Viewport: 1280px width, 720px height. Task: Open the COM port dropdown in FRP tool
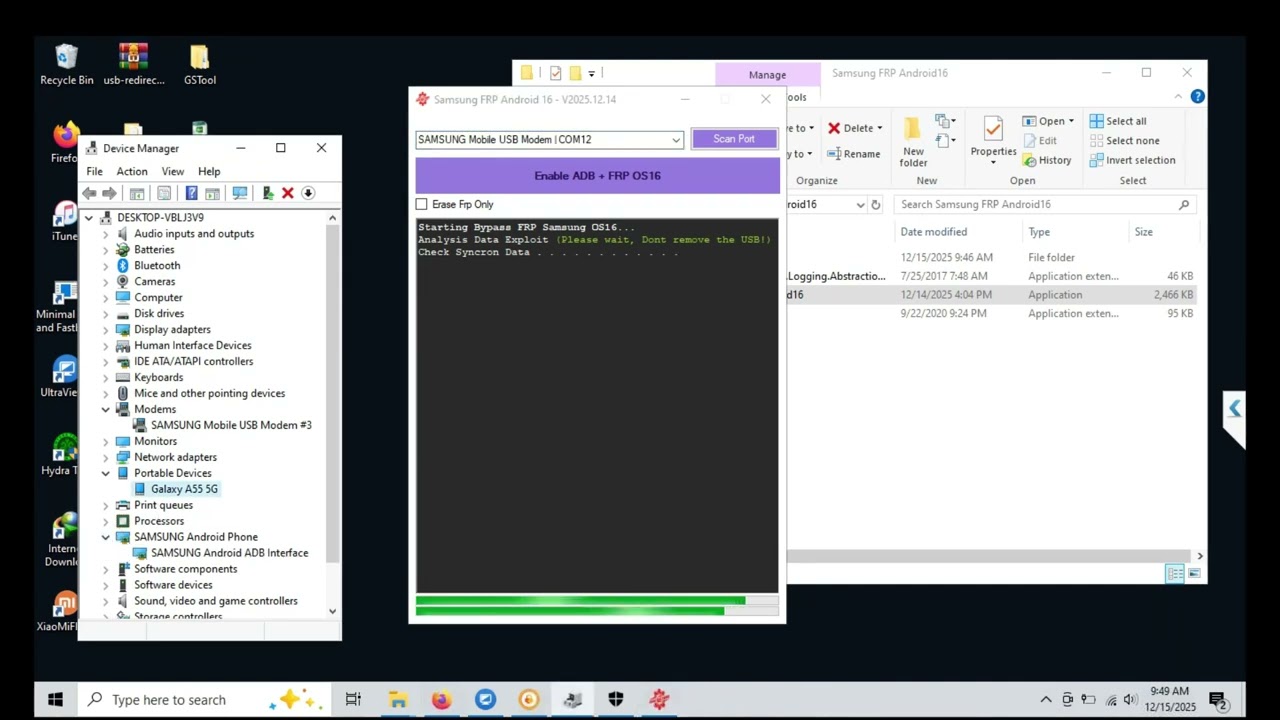[676, 140]
